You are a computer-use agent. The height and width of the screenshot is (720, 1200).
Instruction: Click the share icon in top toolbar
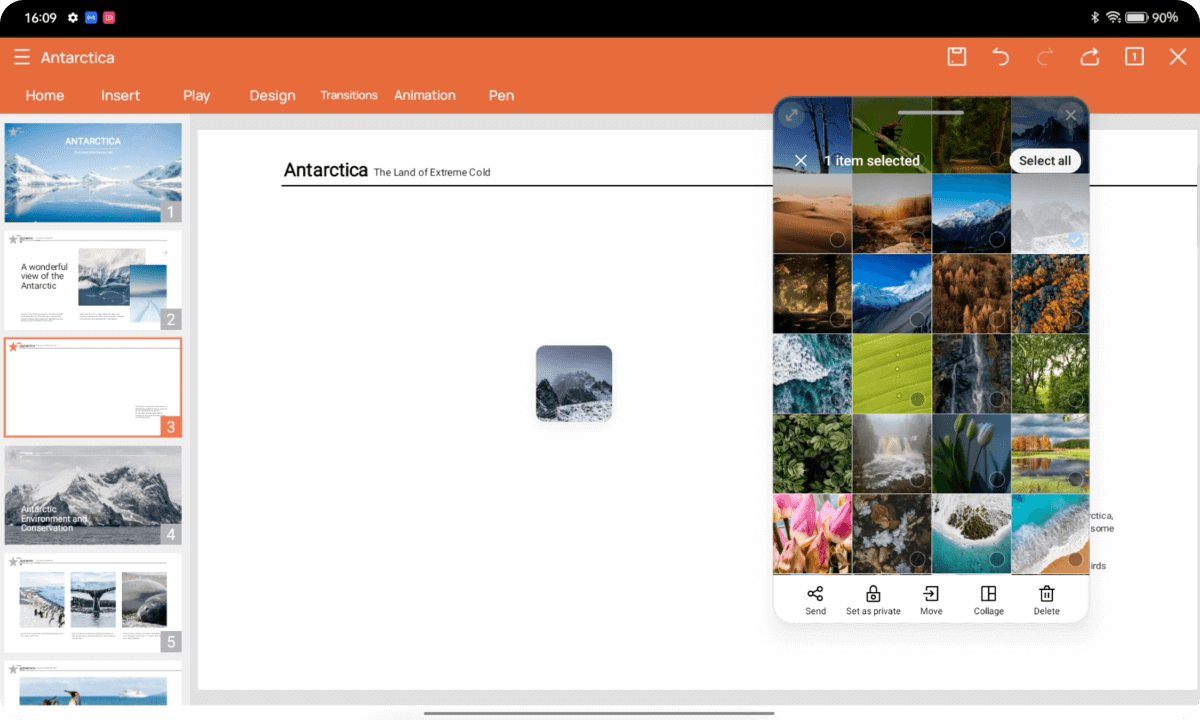pos(1089,57)
